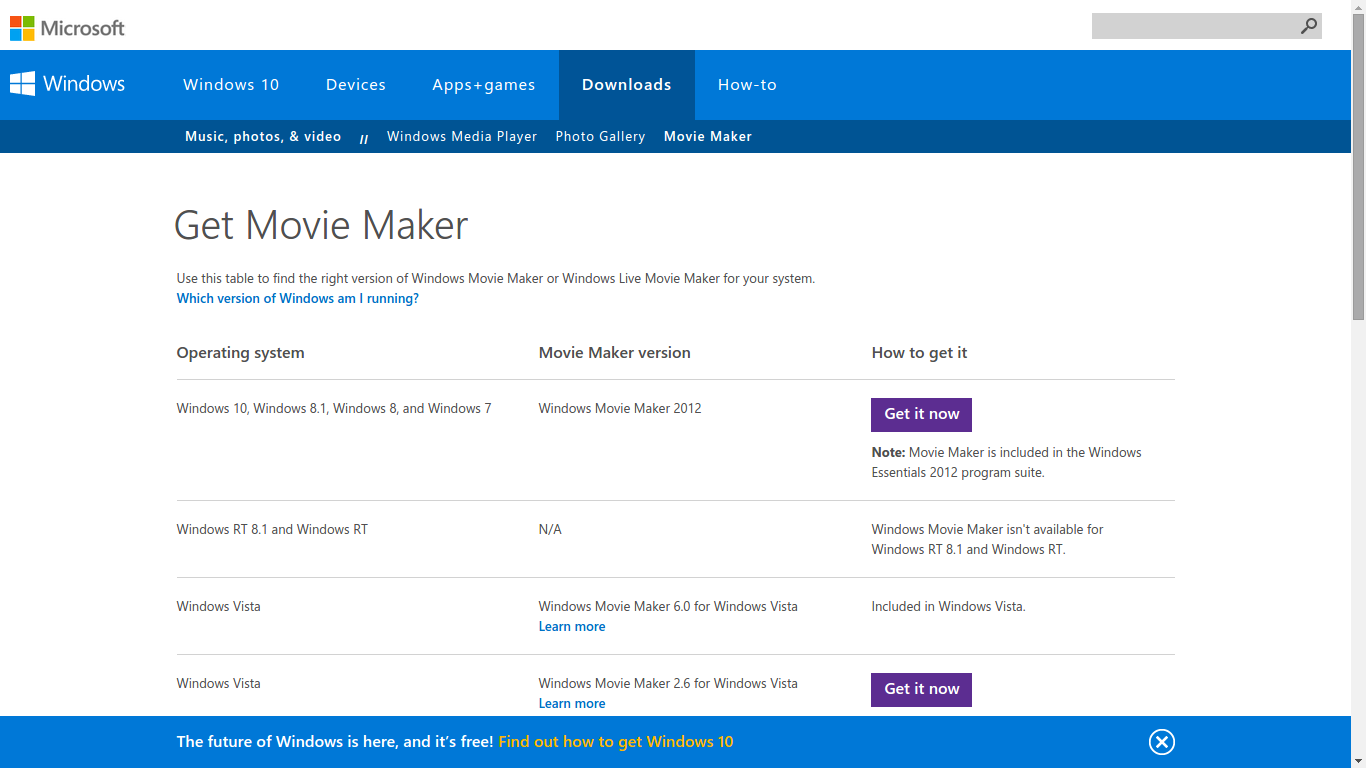Click 'Operating system' column header
1366x768 pixels.
pos(241,353)
